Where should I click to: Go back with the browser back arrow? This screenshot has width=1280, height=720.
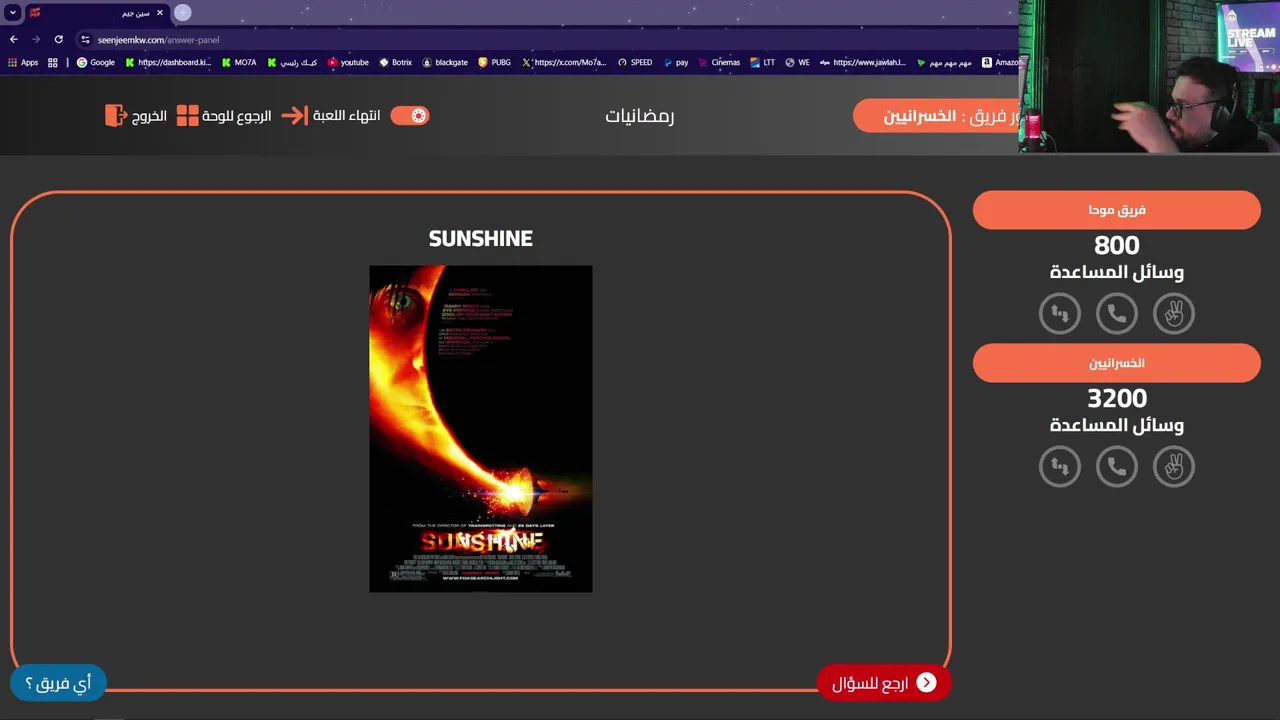click(14, 39)
